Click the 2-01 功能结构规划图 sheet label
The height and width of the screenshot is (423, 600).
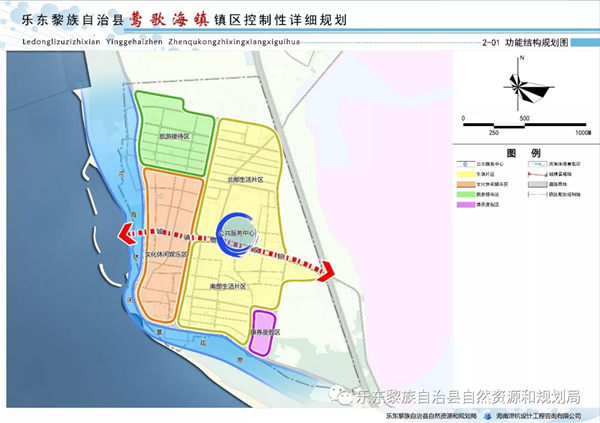525,42
